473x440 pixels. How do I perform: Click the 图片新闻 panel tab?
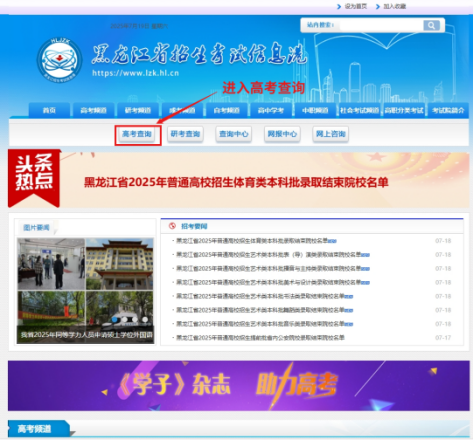point(36,227)
